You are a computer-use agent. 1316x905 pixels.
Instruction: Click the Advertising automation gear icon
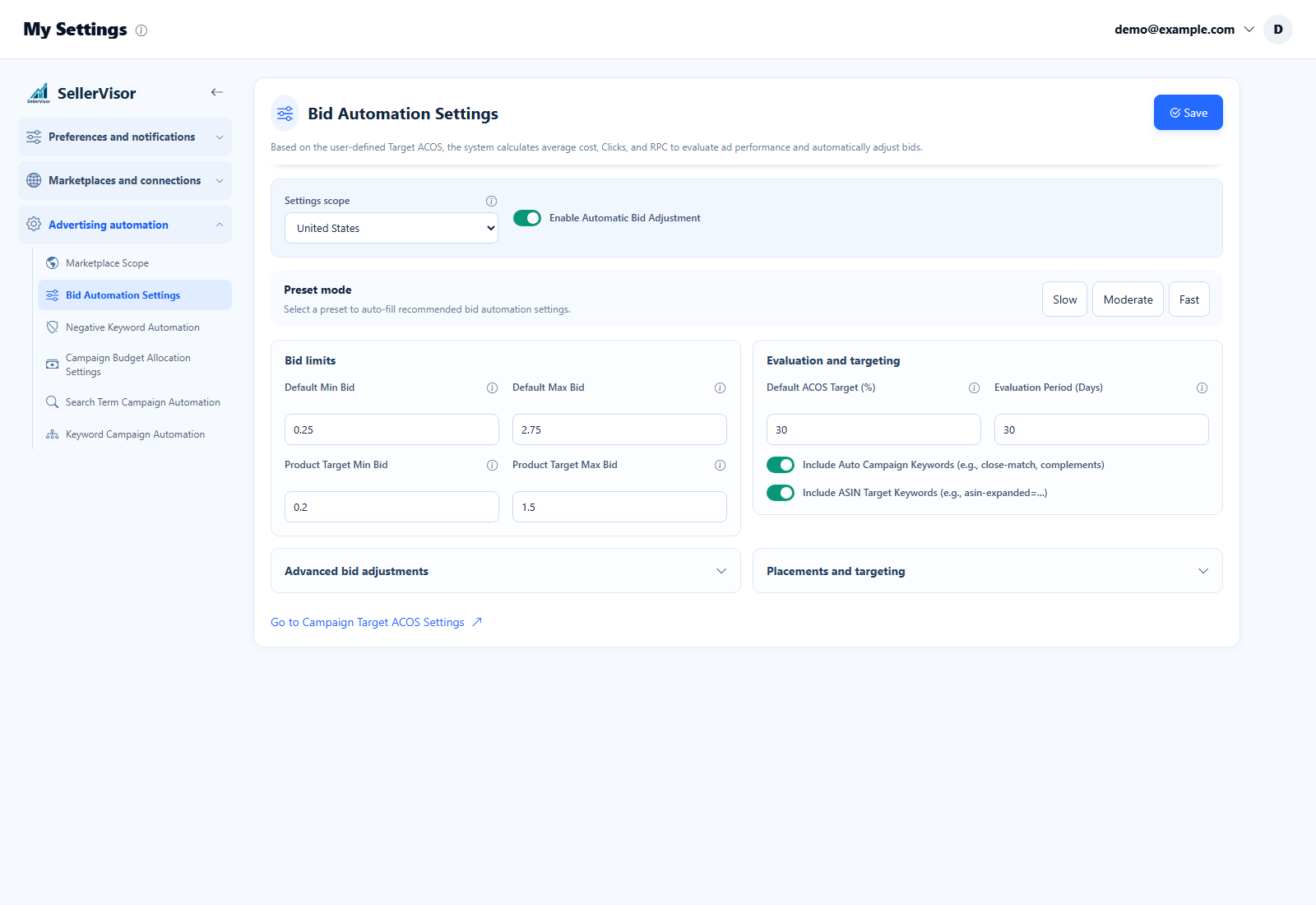coord(34,225)
